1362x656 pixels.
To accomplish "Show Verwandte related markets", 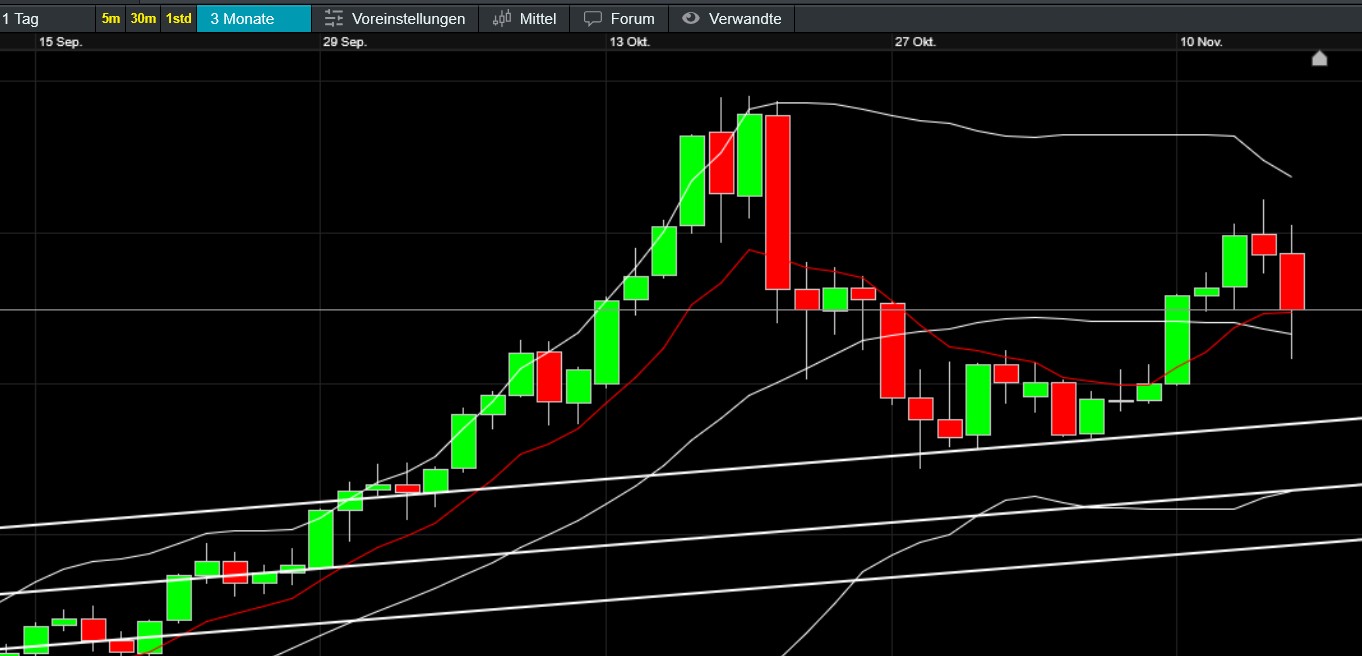I will coord(744,19).
